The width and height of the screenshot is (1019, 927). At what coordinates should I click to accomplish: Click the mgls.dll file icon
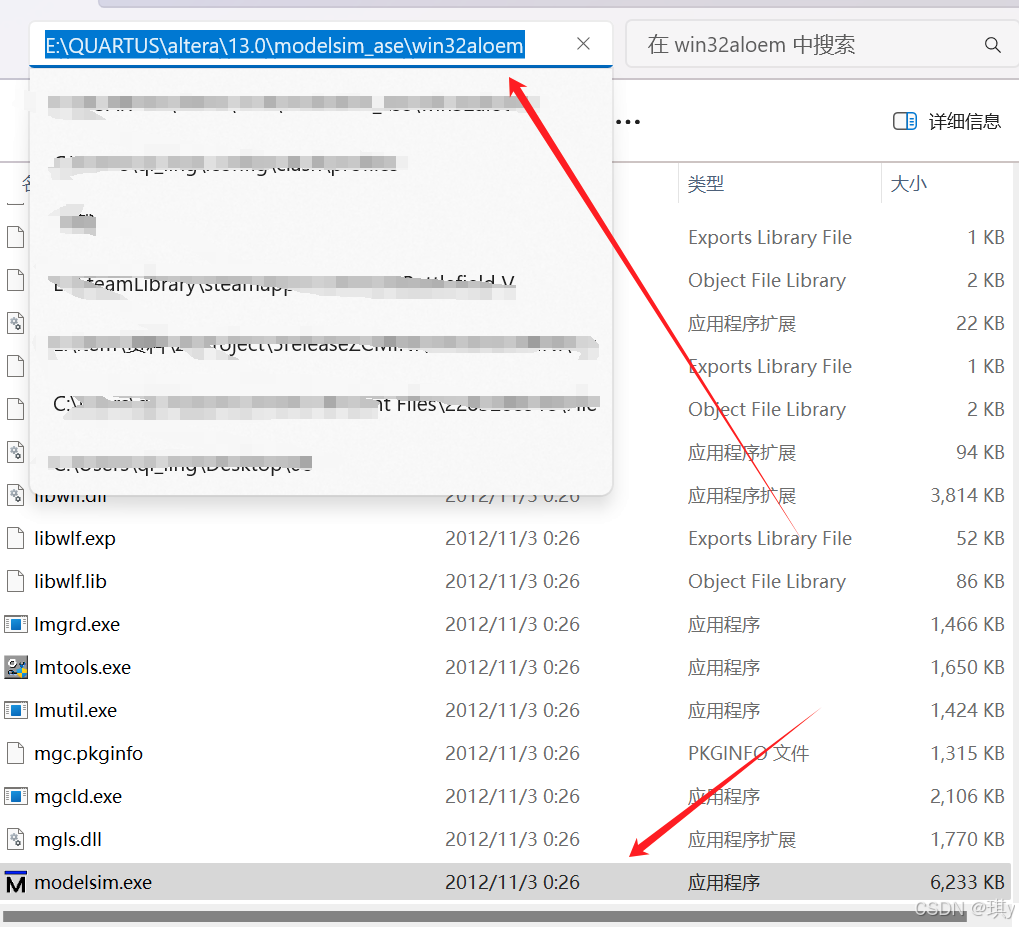pyautogui.click(x=16, y=839)
